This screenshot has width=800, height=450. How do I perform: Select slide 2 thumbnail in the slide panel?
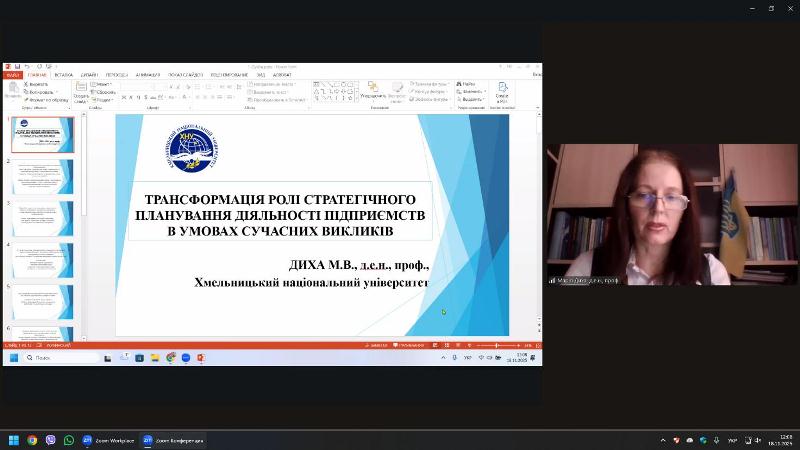coord(43,177)
